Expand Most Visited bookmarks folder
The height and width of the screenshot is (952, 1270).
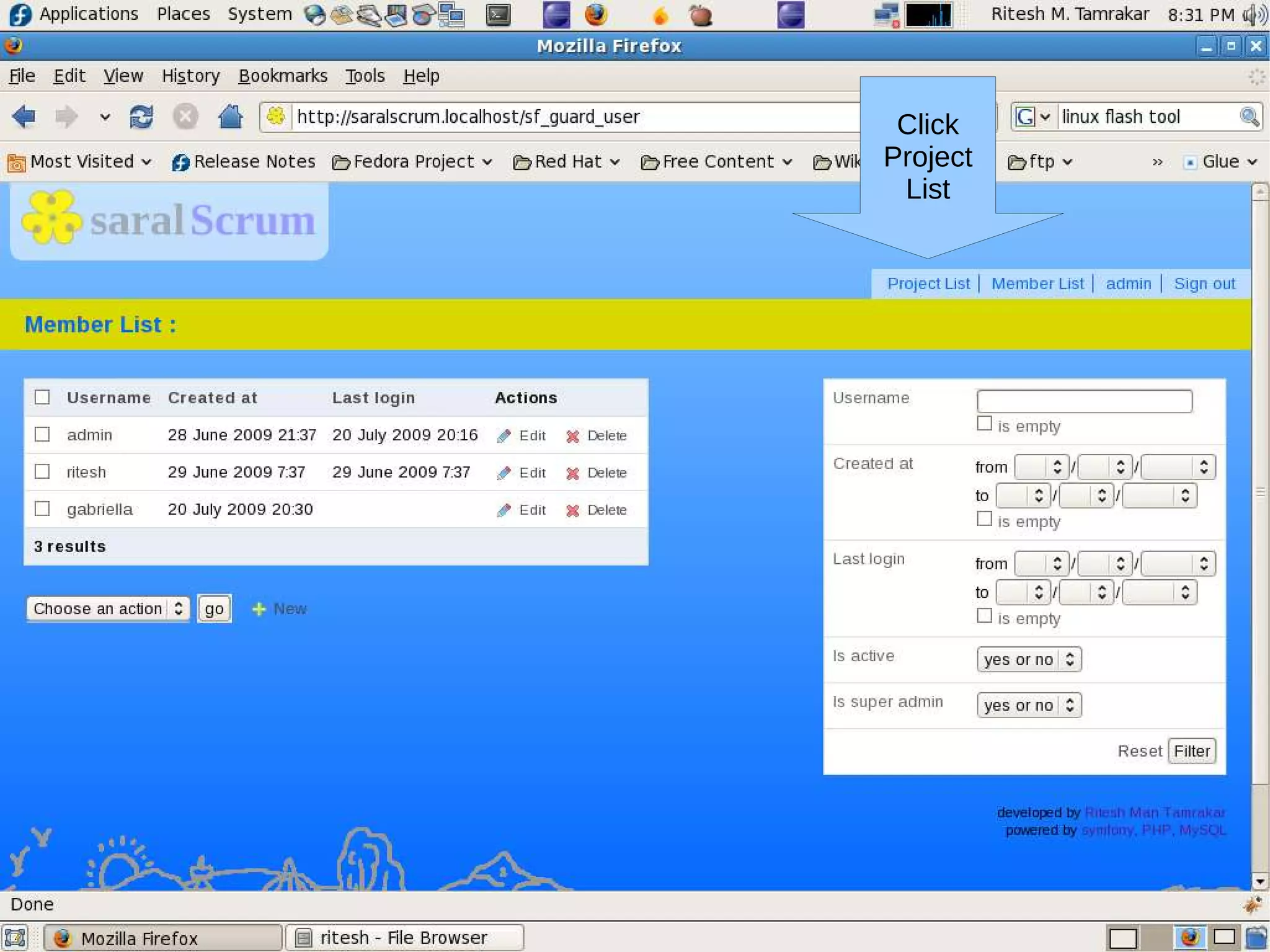tap(81, 162)
